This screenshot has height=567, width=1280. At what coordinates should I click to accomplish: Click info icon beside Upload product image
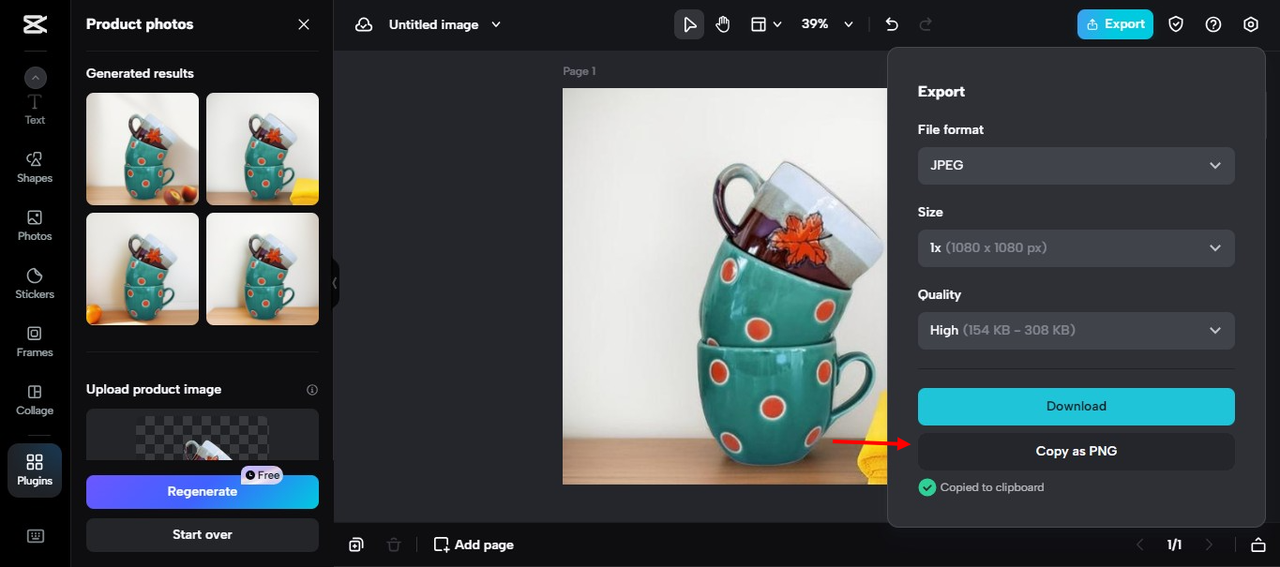(312, 390)
